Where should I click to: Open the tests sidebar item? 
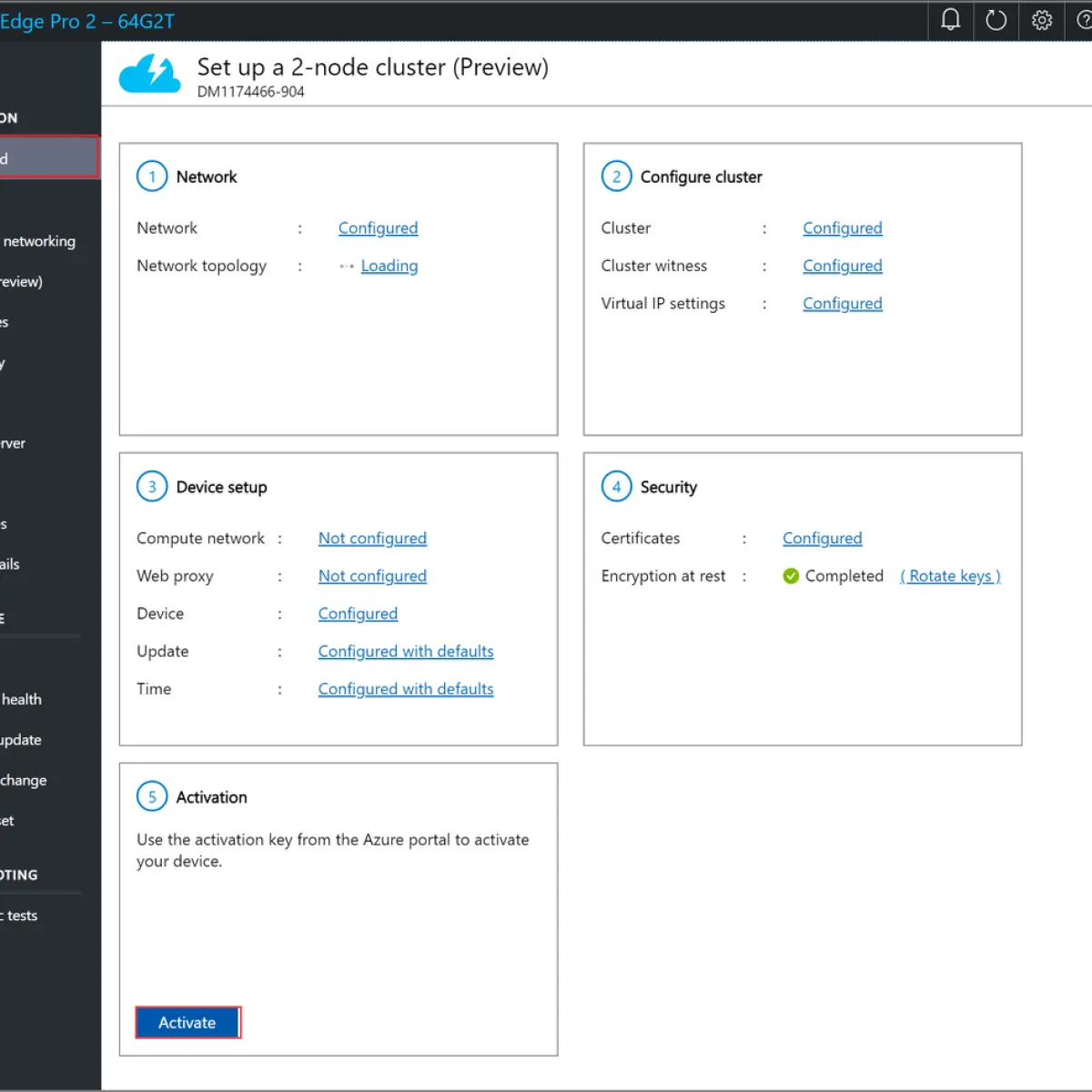pos(20,915)
